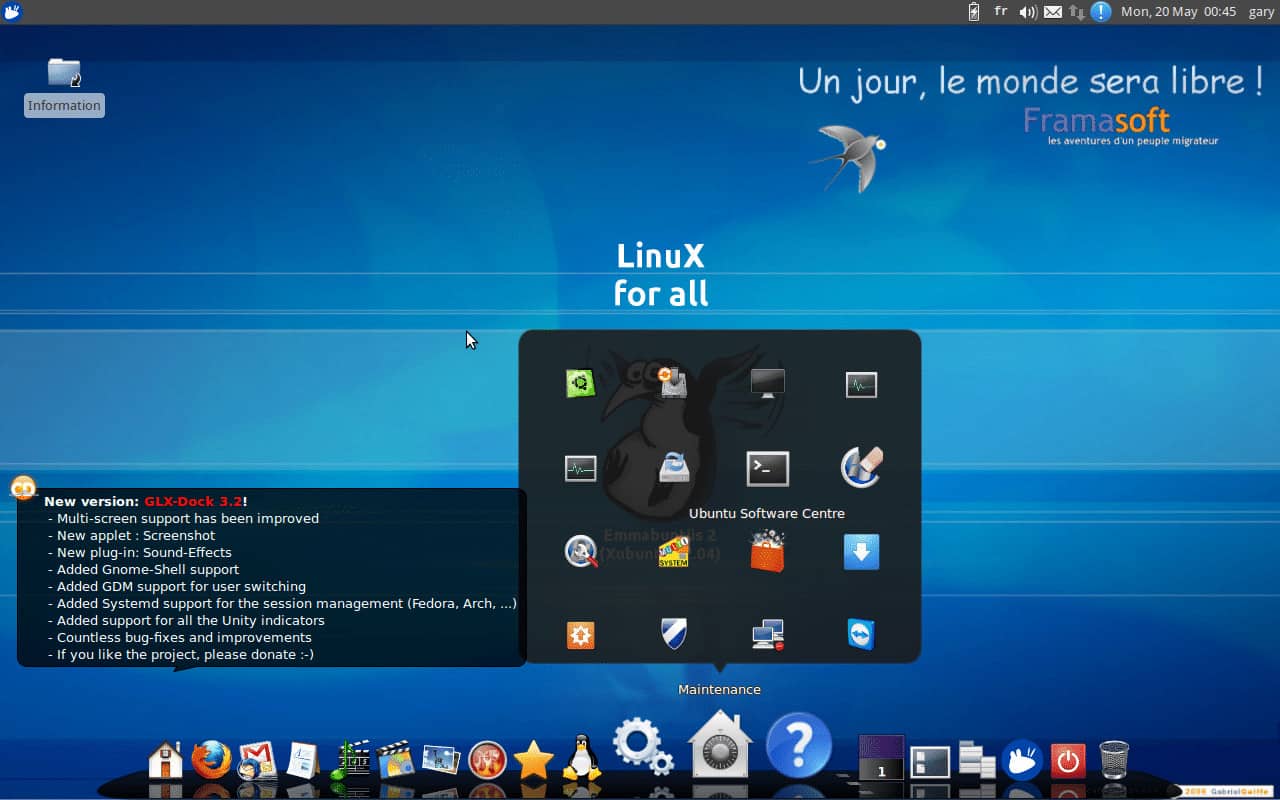Click the networked computers firewall icon
Screen dimensions: 1280x800
[x=767, y=634]
